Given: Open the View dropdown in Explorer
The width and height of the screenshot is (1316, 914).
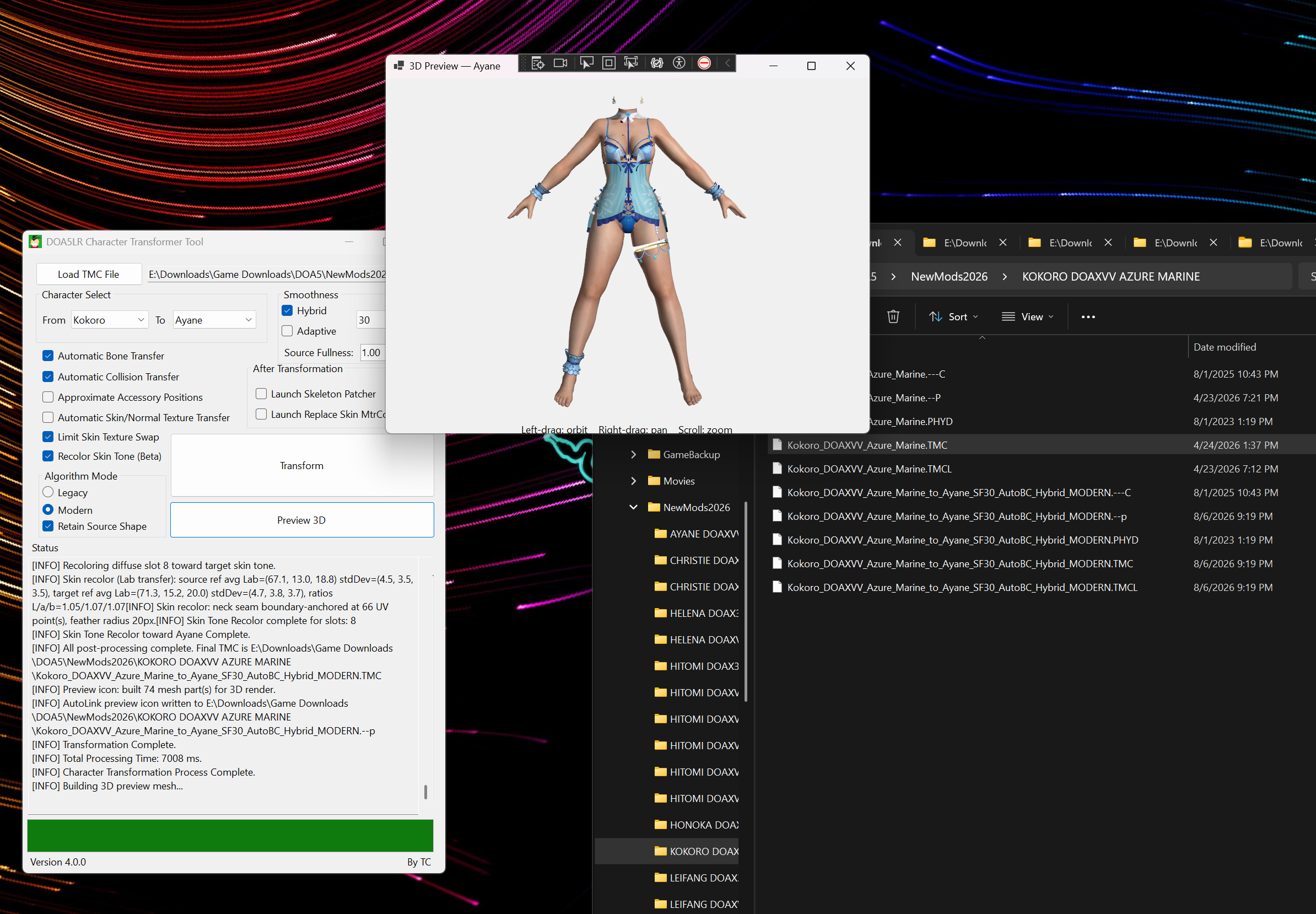Looking at the screenshot, I should click(1027, 316).
